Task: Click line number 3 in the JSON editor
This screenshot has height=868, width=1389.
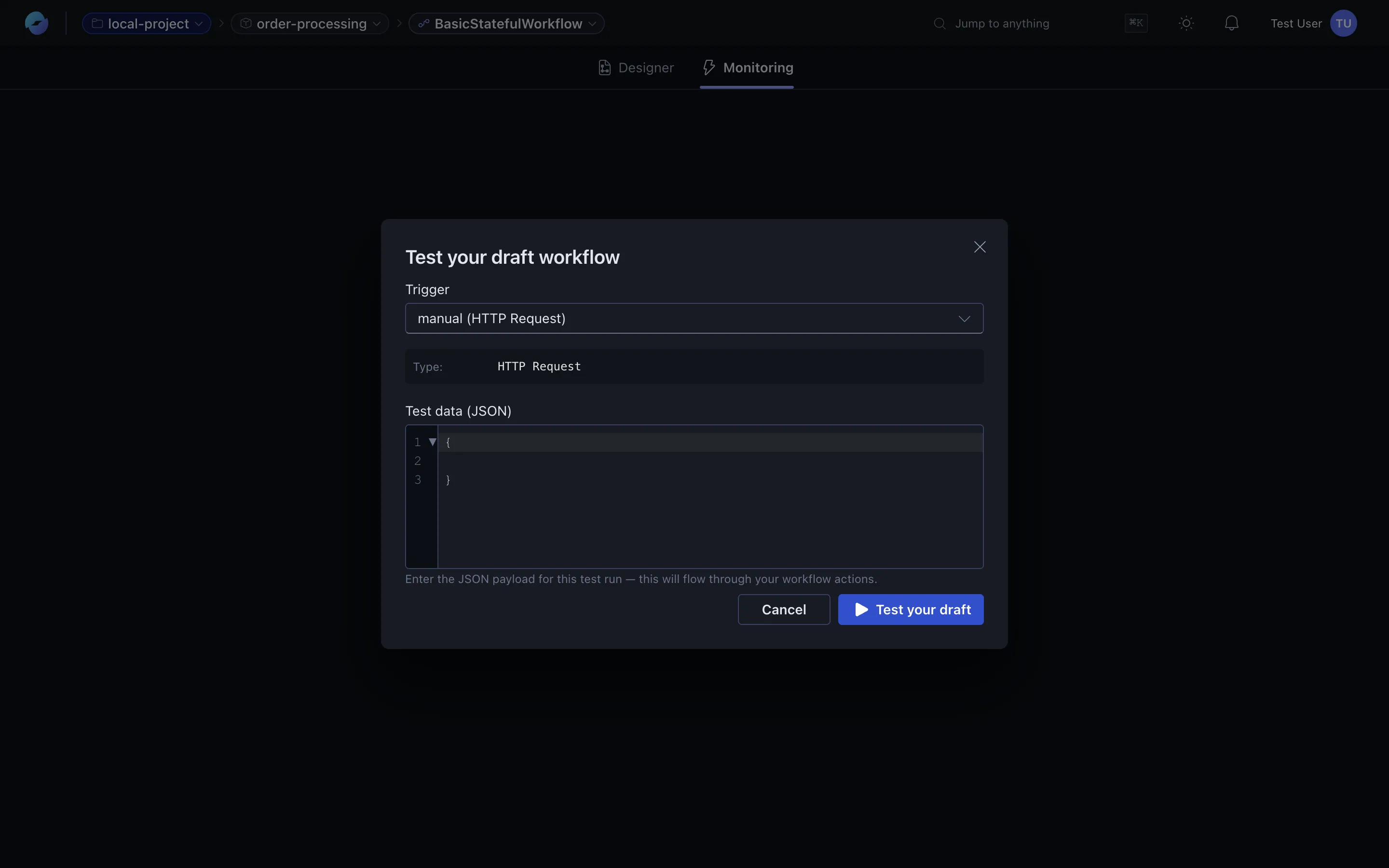Action: 418,480
